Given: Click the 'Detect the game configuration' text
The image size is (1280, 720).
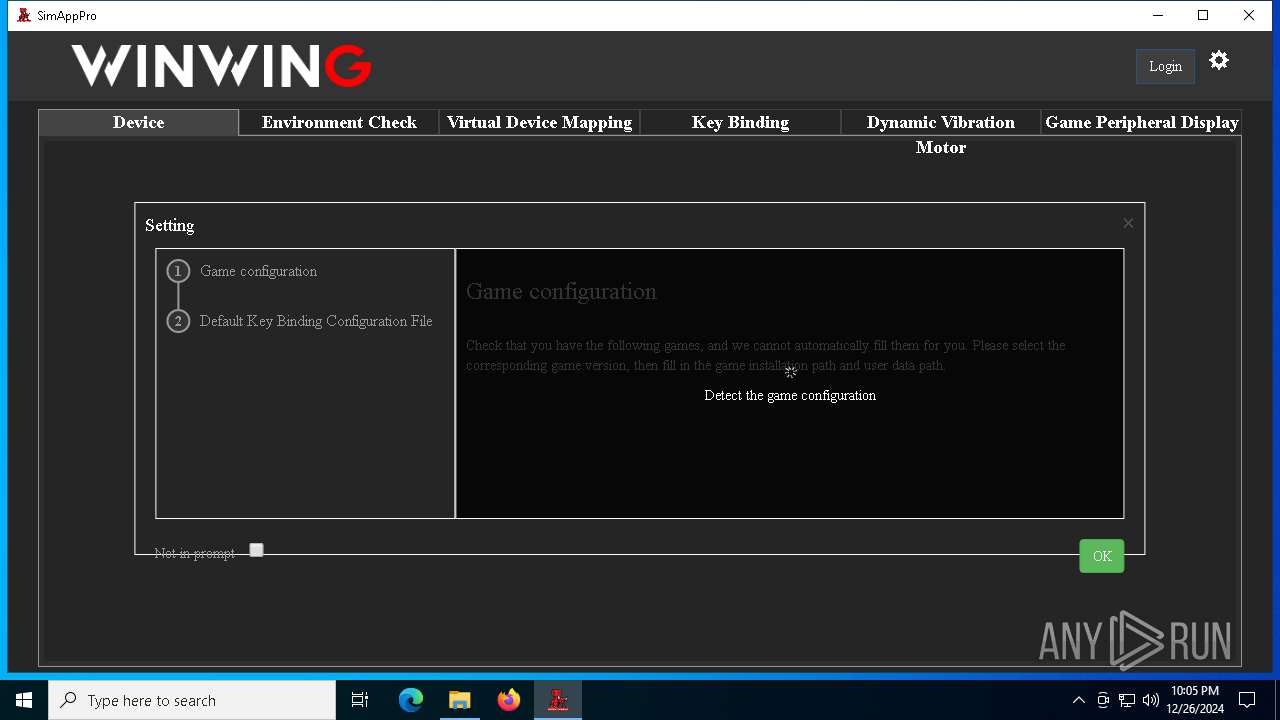Looking at the screenshot, I should tap(790, 396).
